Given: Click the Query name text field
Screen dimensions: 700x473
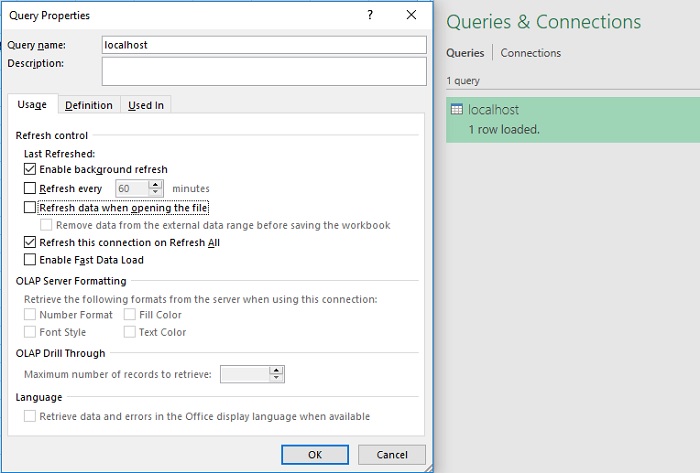Looking at the screenshot, I should tap(264, 45).
